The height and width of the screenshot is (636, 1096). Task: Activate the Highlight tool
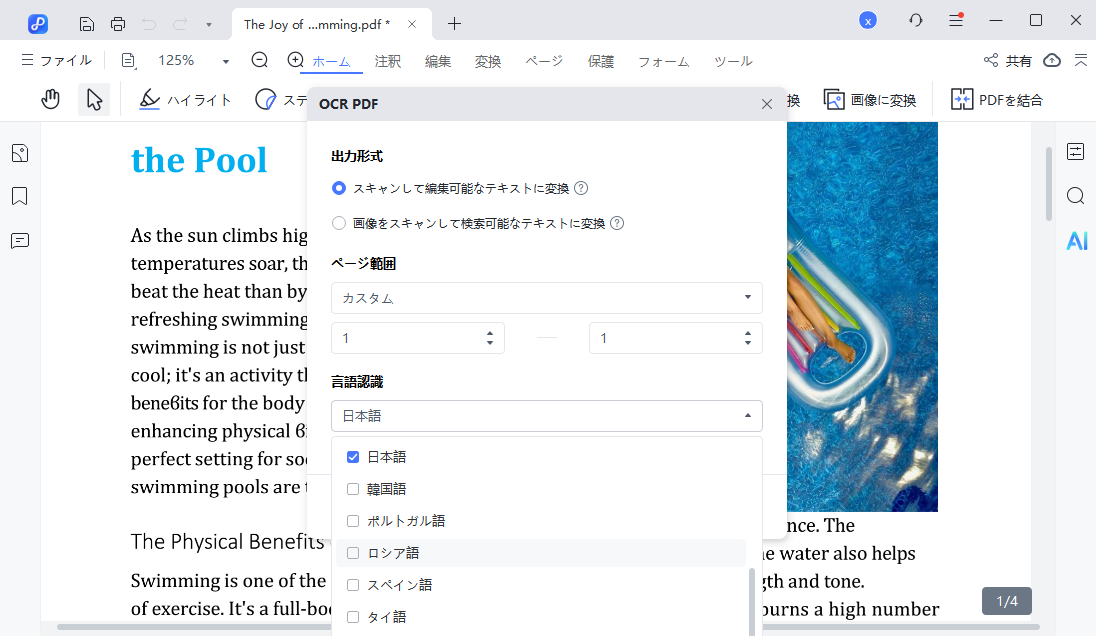click(185, 99)
